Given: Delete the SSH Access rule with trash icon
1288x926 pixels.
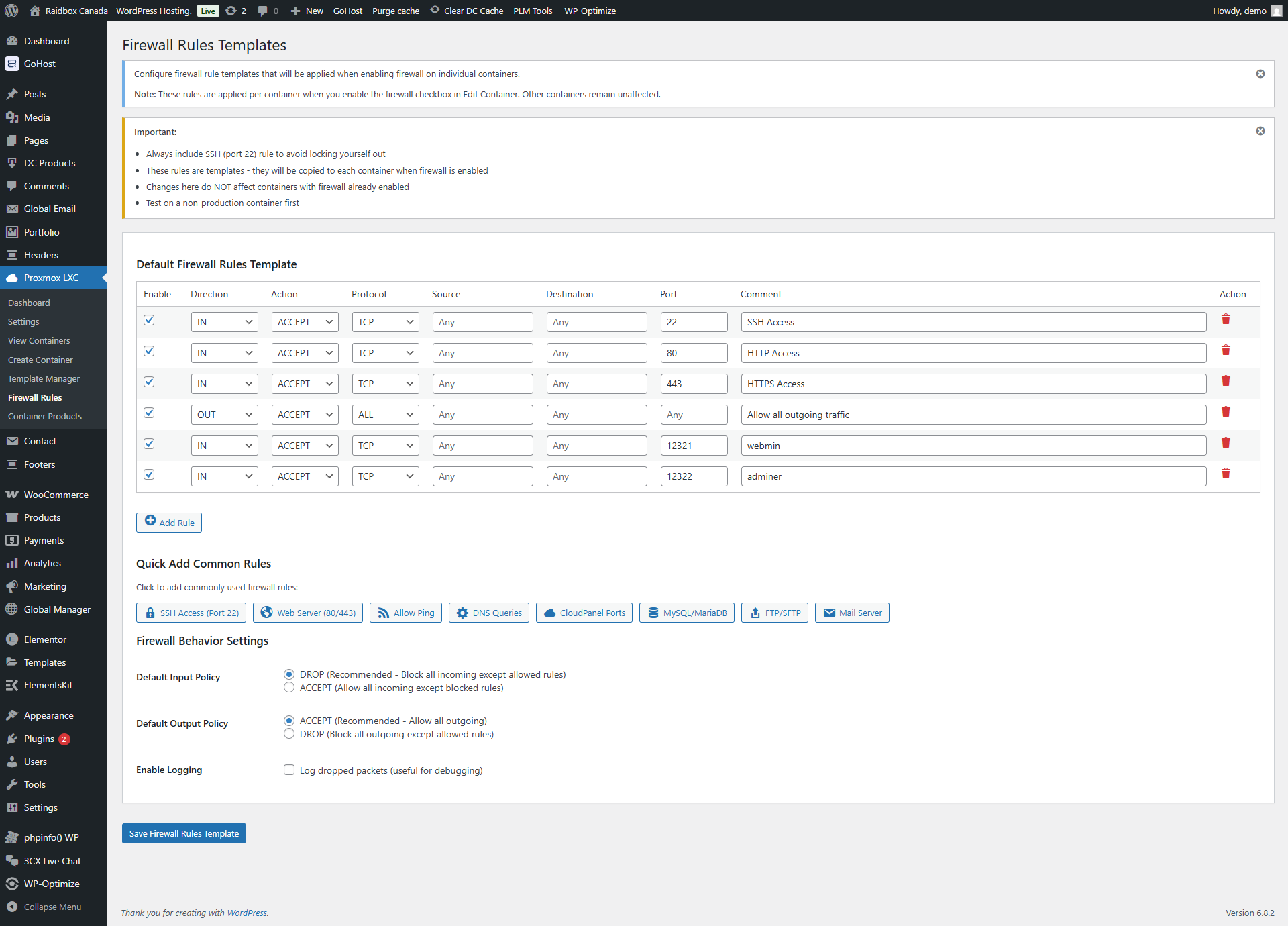Looking at the screenshot, I should click(x=1226, y=319).
